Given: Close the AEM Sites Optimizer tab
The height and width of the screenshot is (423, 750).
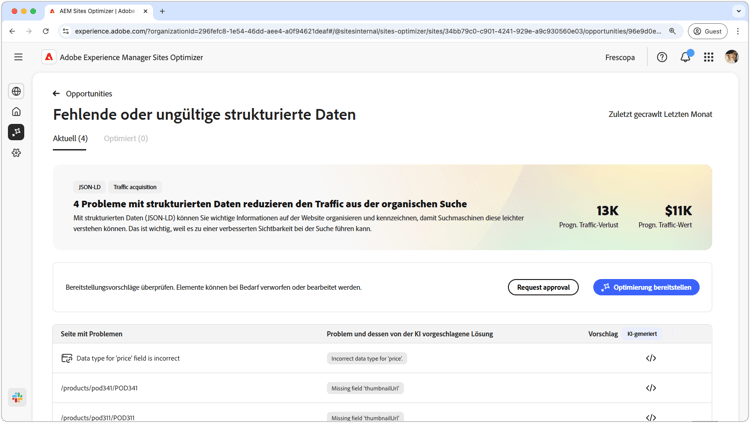Looking at the screenshot, I should (143, 11).
